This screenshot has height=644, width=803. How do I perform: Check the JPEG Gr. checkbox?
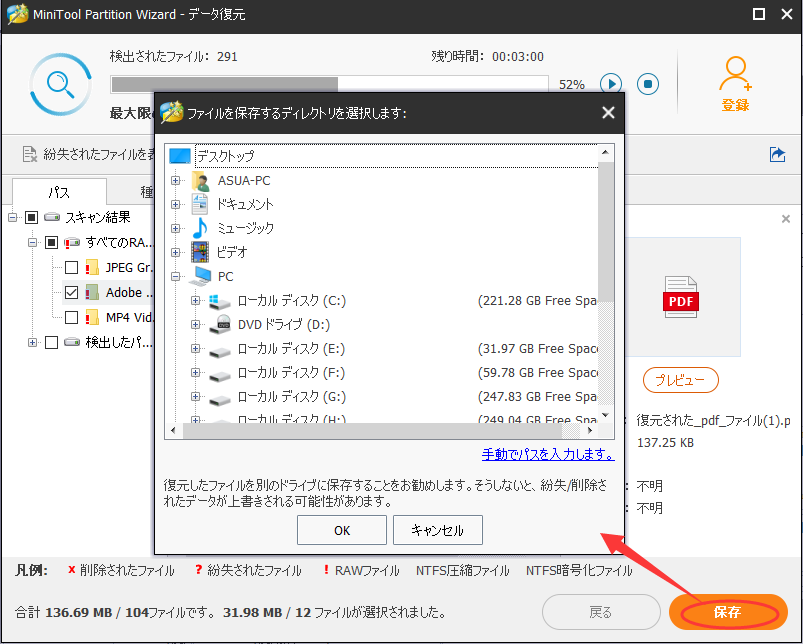[71, 267]
